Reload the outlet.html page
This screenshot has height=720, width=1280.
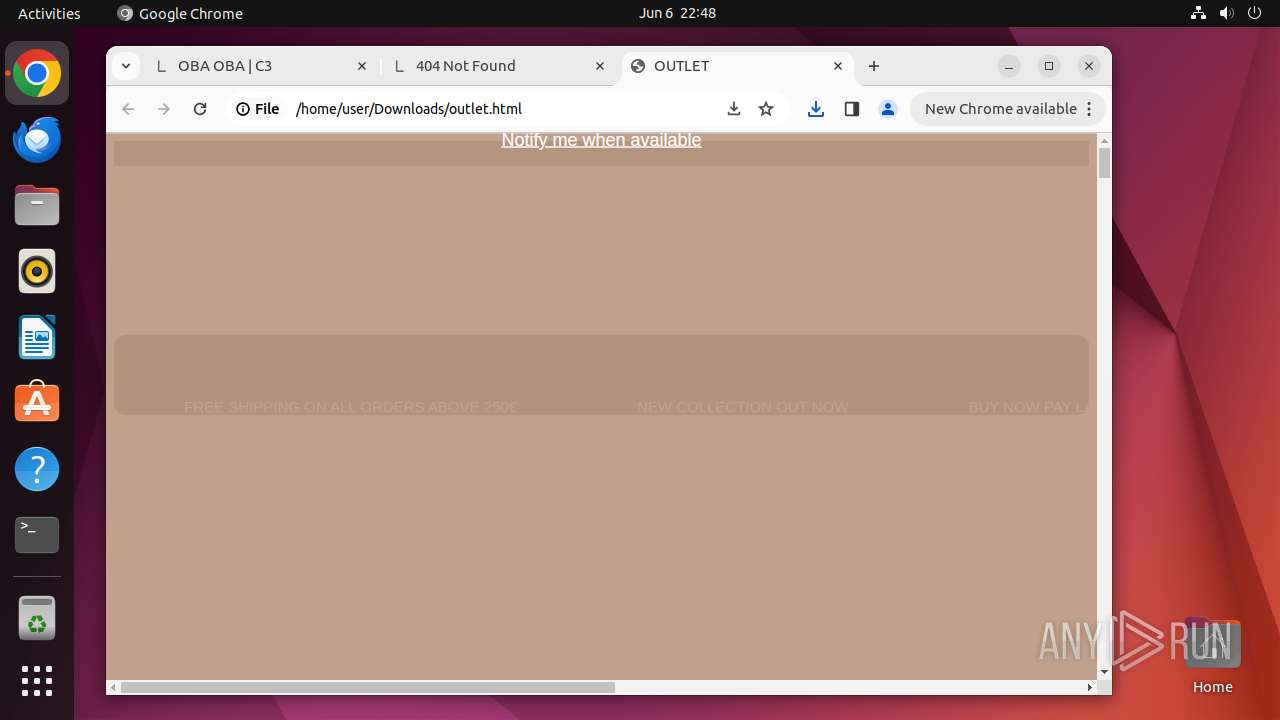(200, 109)
